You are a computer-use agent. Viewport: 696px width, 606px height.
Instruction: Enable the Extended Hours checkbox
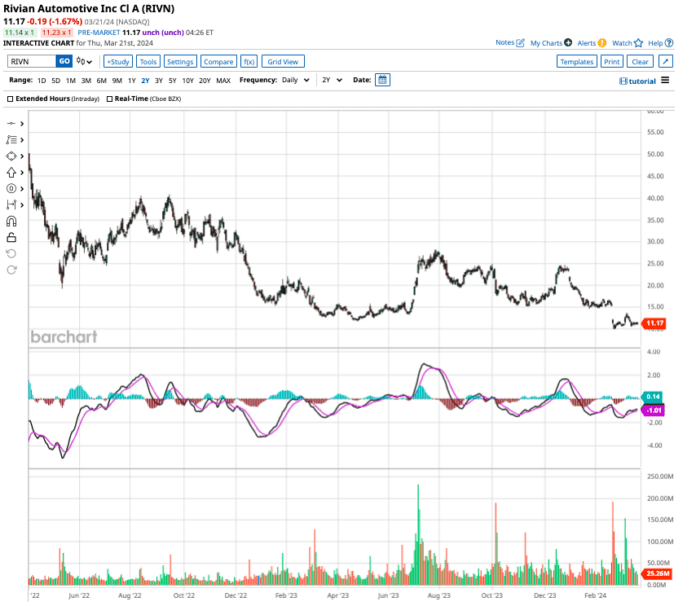point(10,99)
